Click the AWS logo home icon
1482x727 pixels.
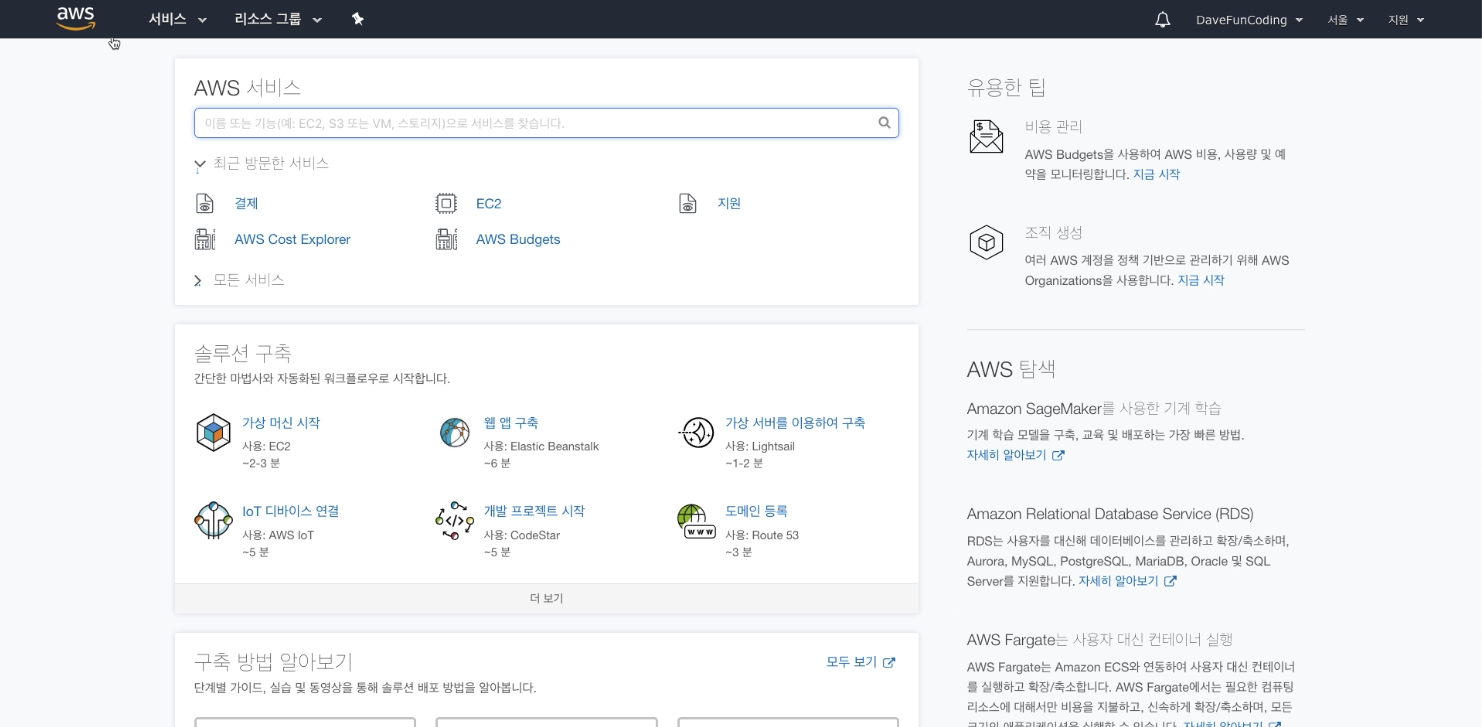pos(76,19)
